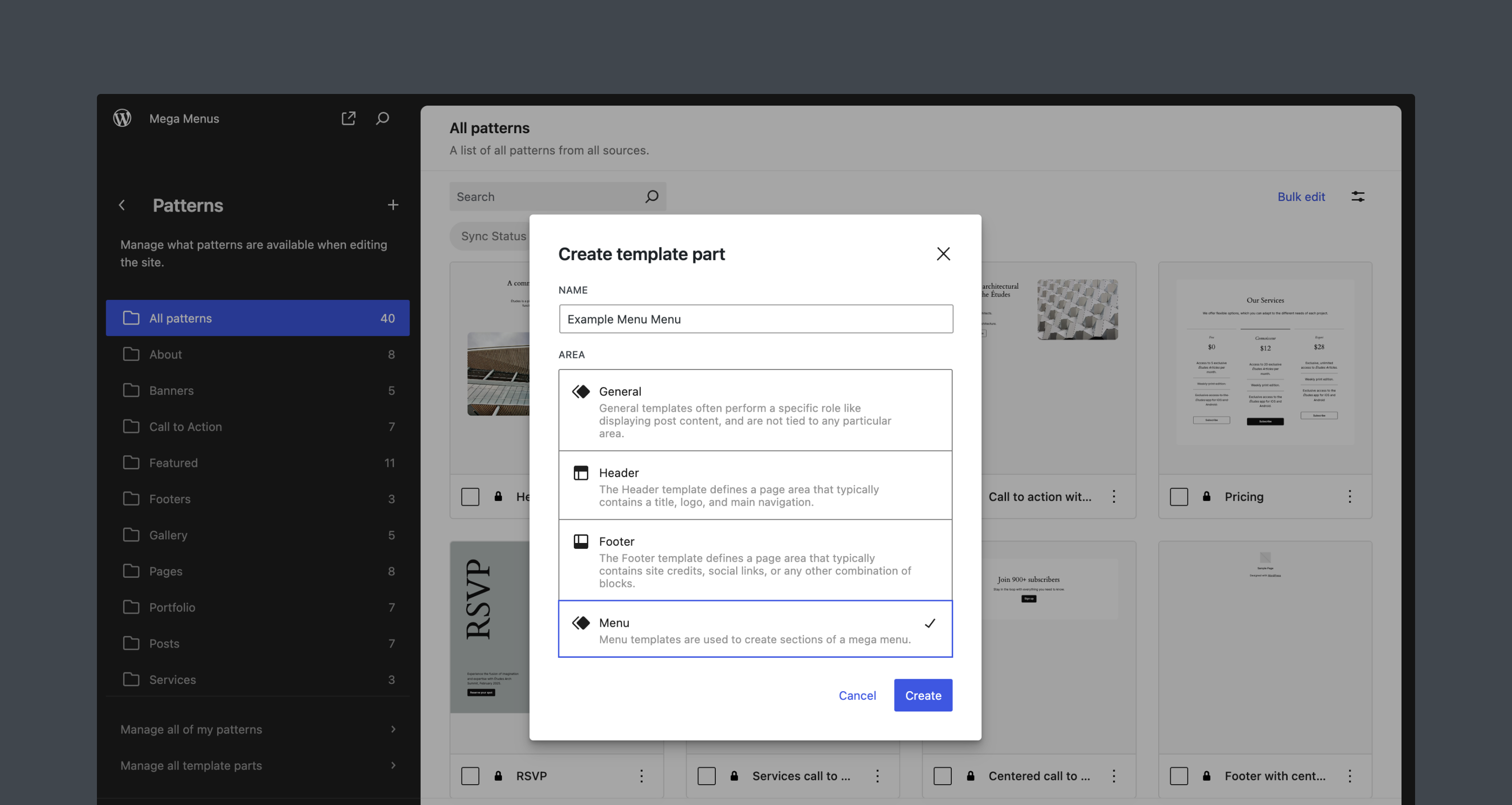
Task: Open the Centered call to pattern title
Action: (1039, 775)
